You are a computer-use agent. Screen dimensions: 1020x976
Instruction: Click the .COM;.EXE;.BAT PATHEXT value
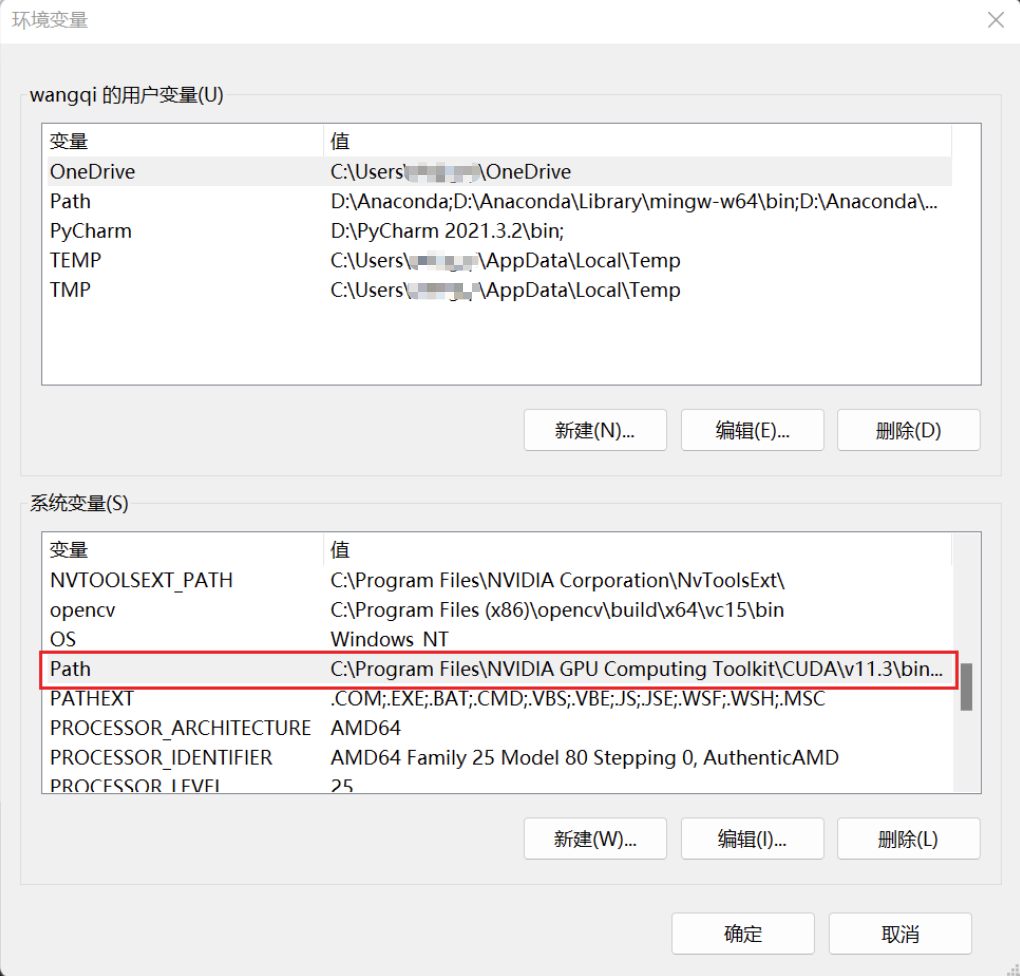click(577, 698)
